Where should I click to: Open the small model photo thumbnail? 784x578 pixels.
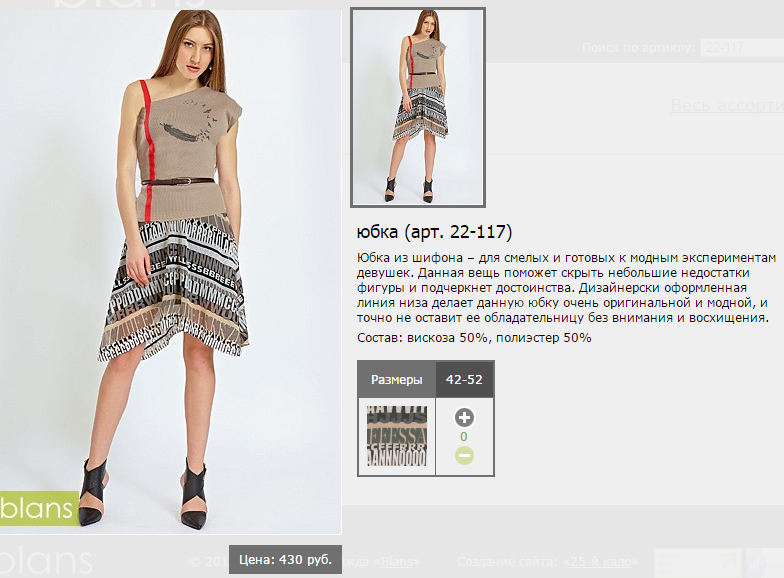(418, 108)
